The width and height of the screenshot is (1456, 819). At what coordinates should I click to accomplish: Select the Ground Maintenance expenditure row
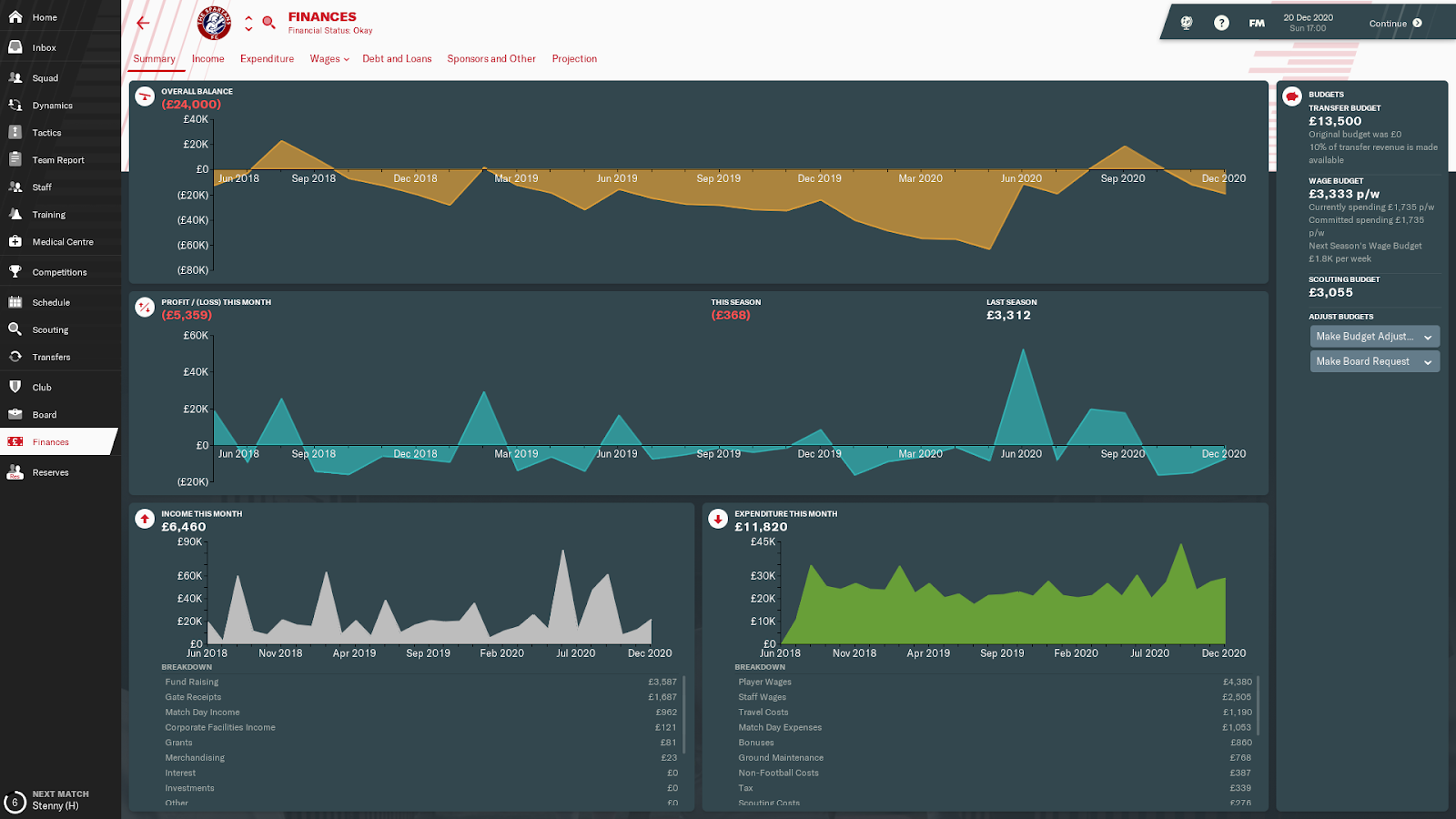(x=994, y=757)
